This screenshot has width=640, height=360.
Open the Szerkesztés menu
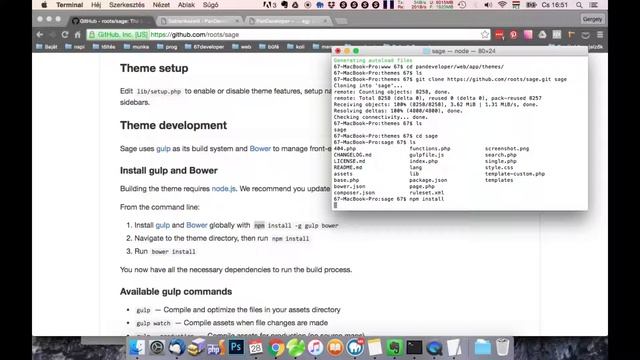(127, 5)
